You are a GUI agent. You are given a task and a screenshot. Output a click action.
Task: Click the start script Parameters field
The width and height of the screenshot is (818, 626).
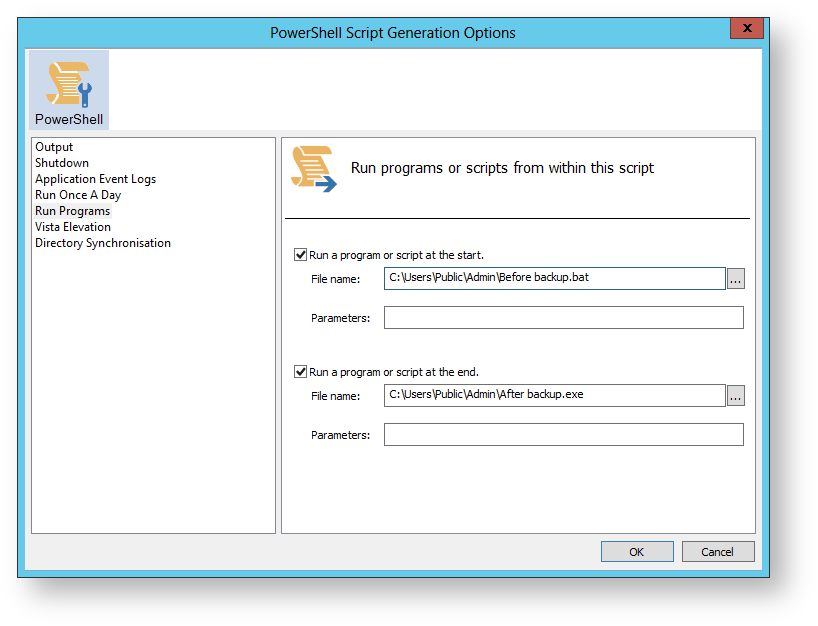(x=564, y=318)
